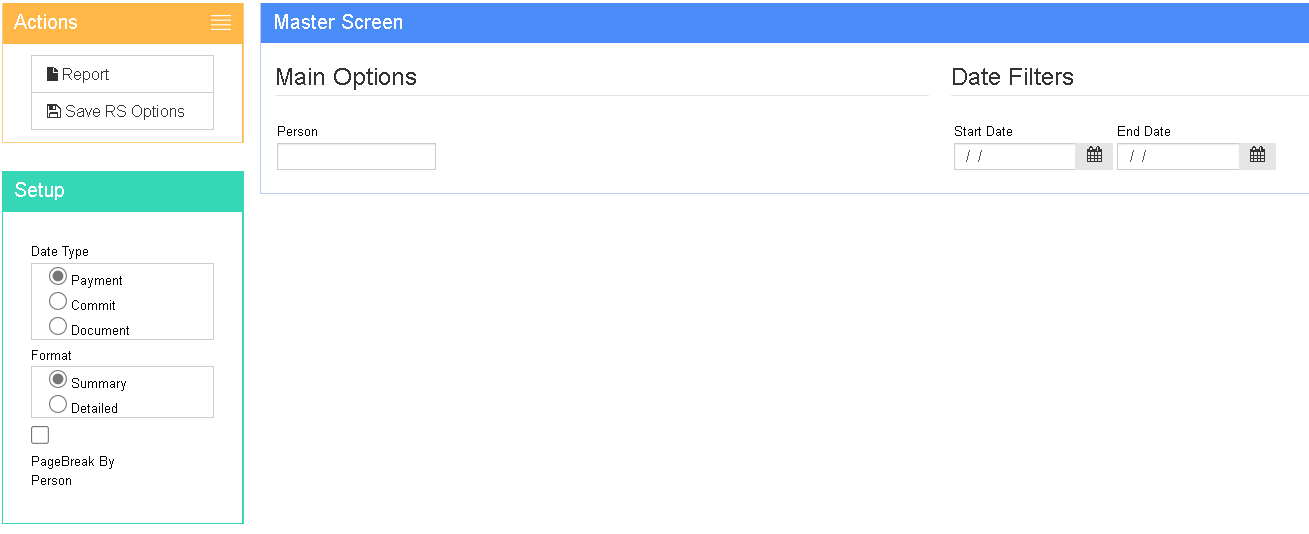Click into the End Date field
This screenshot has height=534, width=1309.
pos(1177,157)
